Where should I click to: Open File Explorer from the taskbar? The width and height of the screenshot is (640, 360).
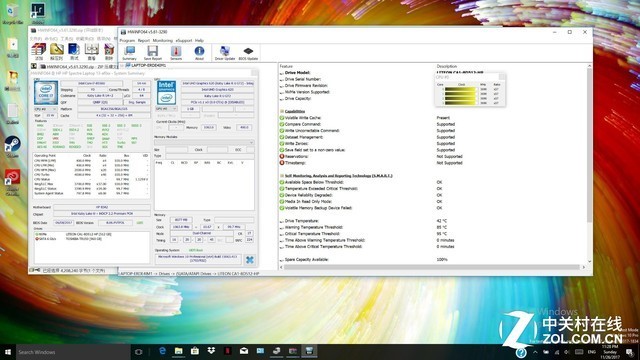point(178,351)
